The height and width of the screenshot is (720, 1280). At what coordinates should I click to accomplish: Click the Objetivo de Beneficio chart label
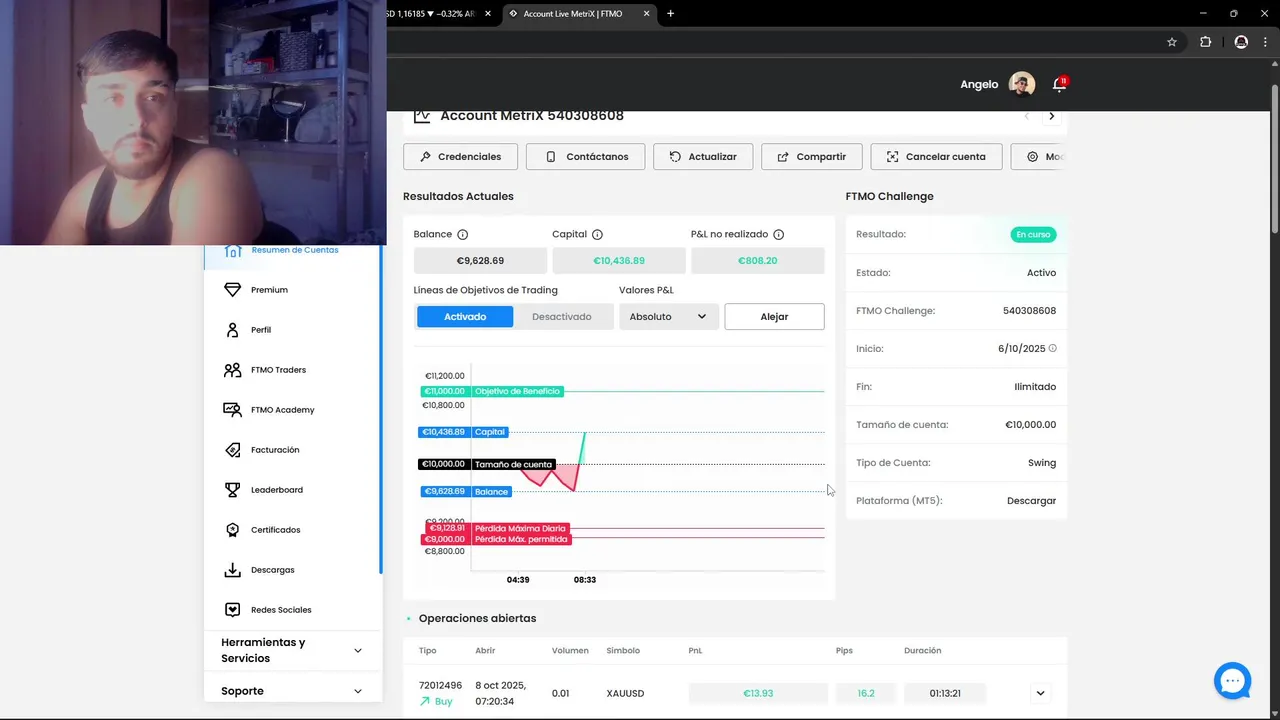(x=517, y=391)
